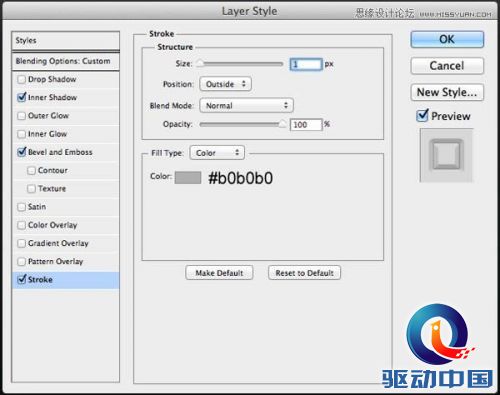Select the Stroke label row
Screen dimensions: 500x395
[66, 280]
